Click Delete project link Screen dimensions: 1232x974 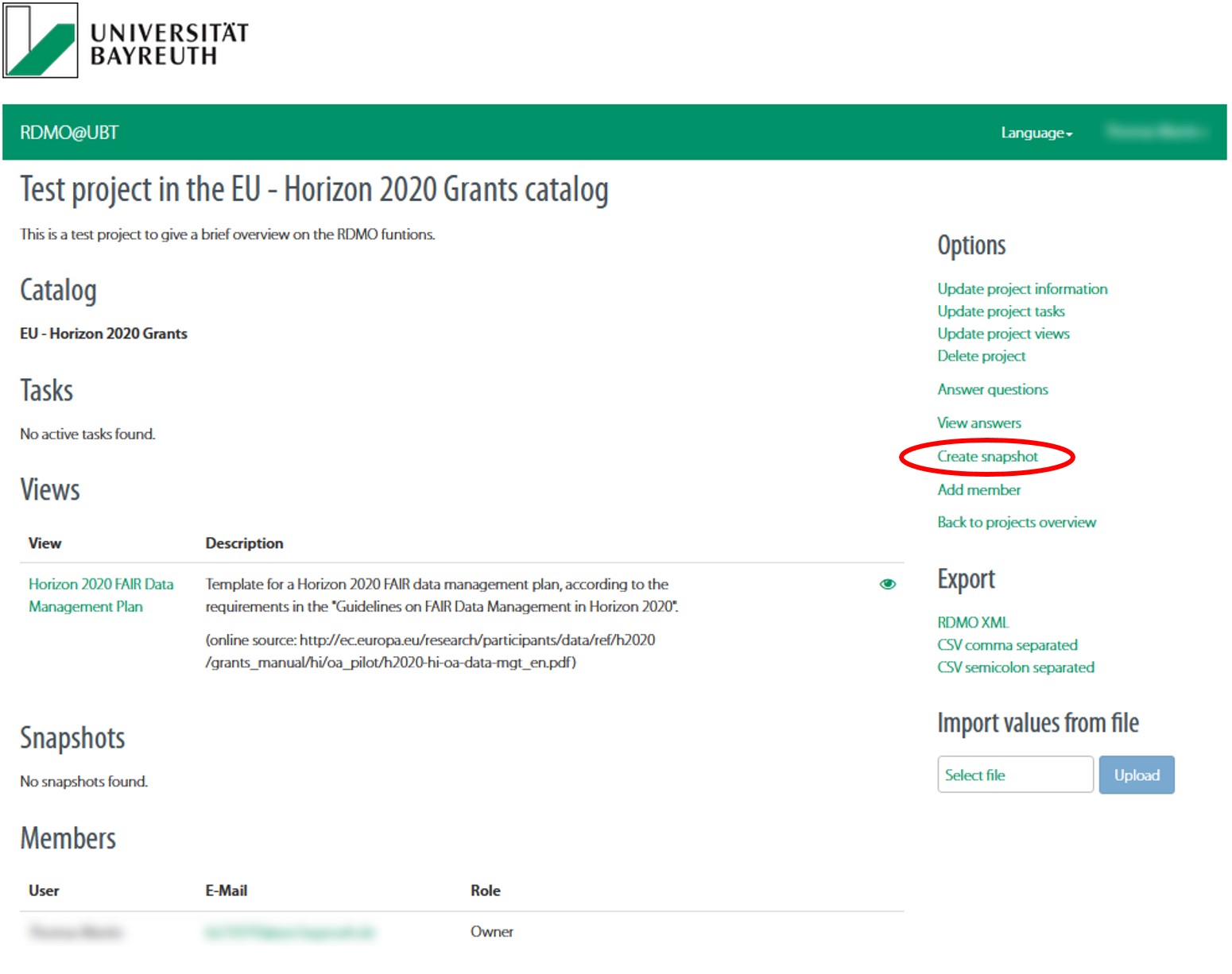tap(981, 356)
